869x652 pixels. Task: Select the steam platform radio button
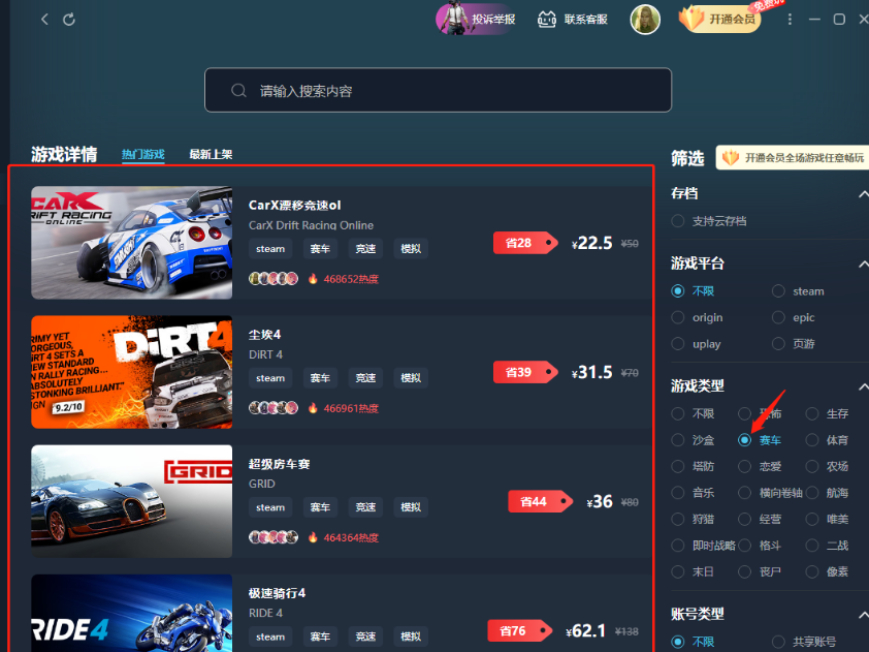coord(778,291)
